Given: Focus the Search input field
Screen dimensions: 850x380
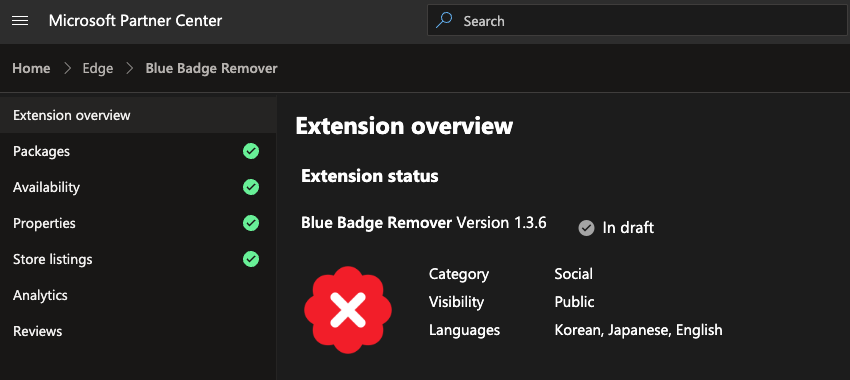Looking at the screenshot, I should (637, 21).
